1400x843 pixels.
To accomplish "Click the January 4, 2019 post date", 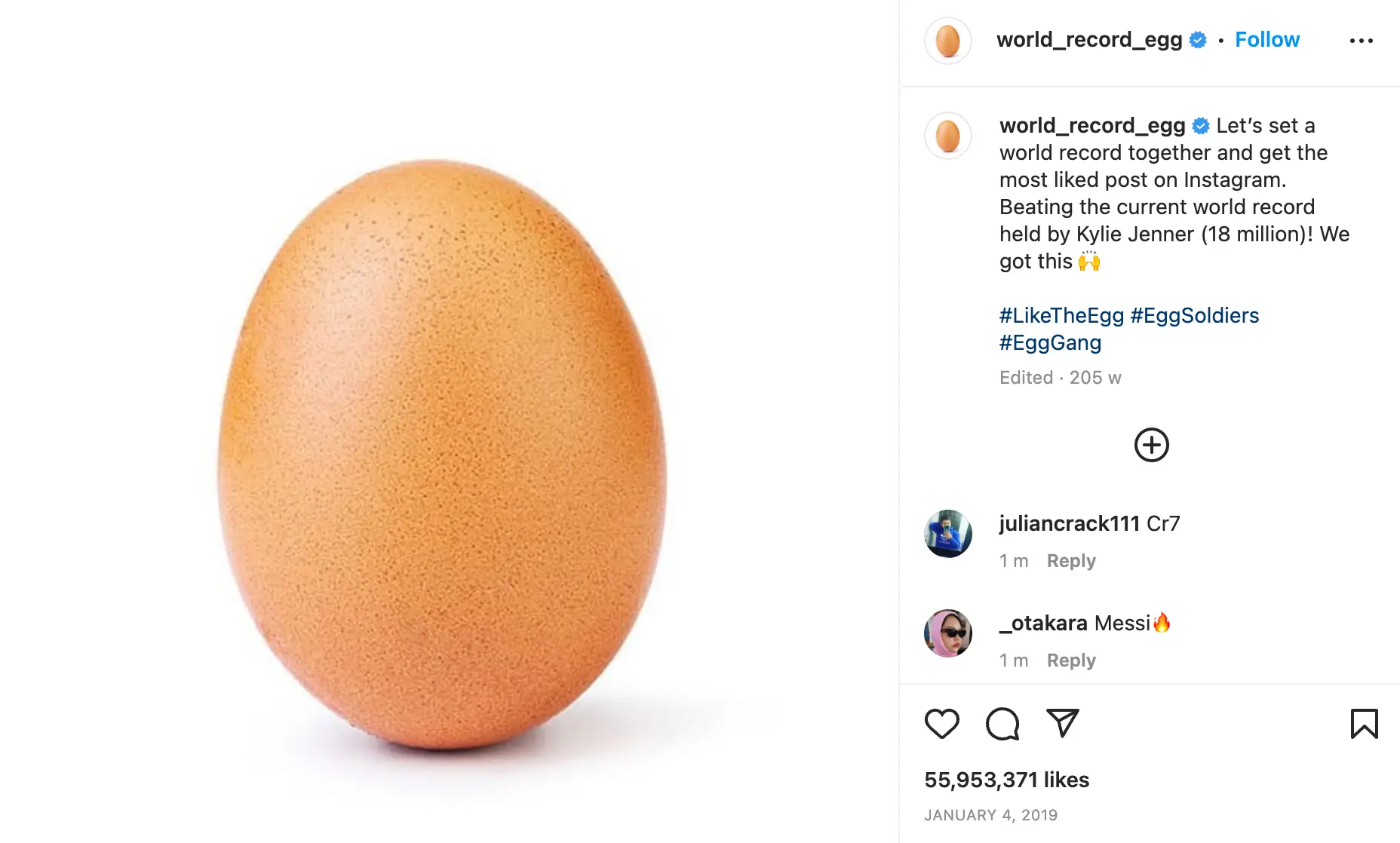I will tap(990, 815).
